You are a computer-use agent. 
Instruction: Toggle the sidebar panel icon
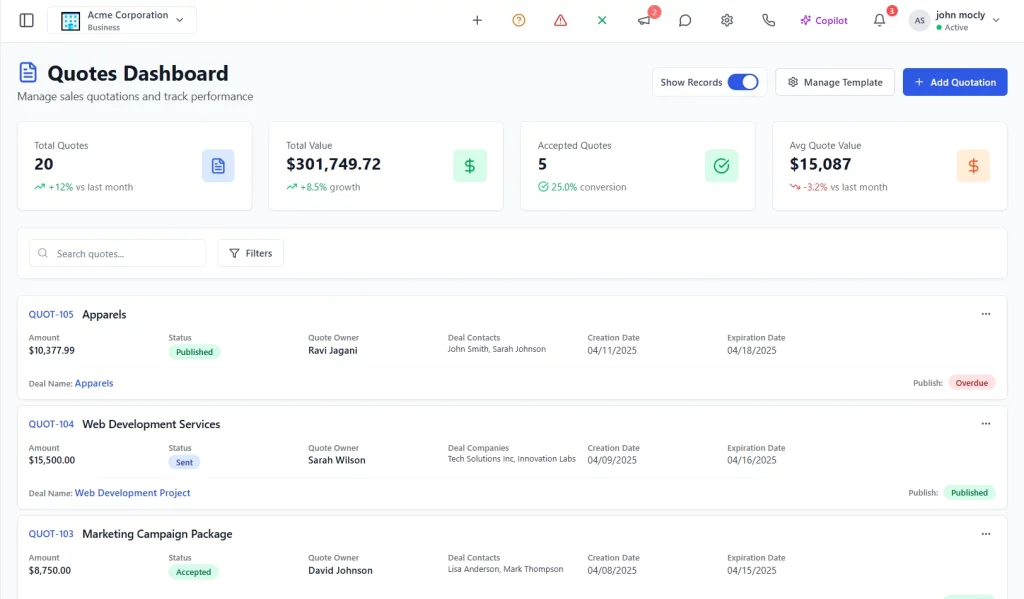[27, 20]
